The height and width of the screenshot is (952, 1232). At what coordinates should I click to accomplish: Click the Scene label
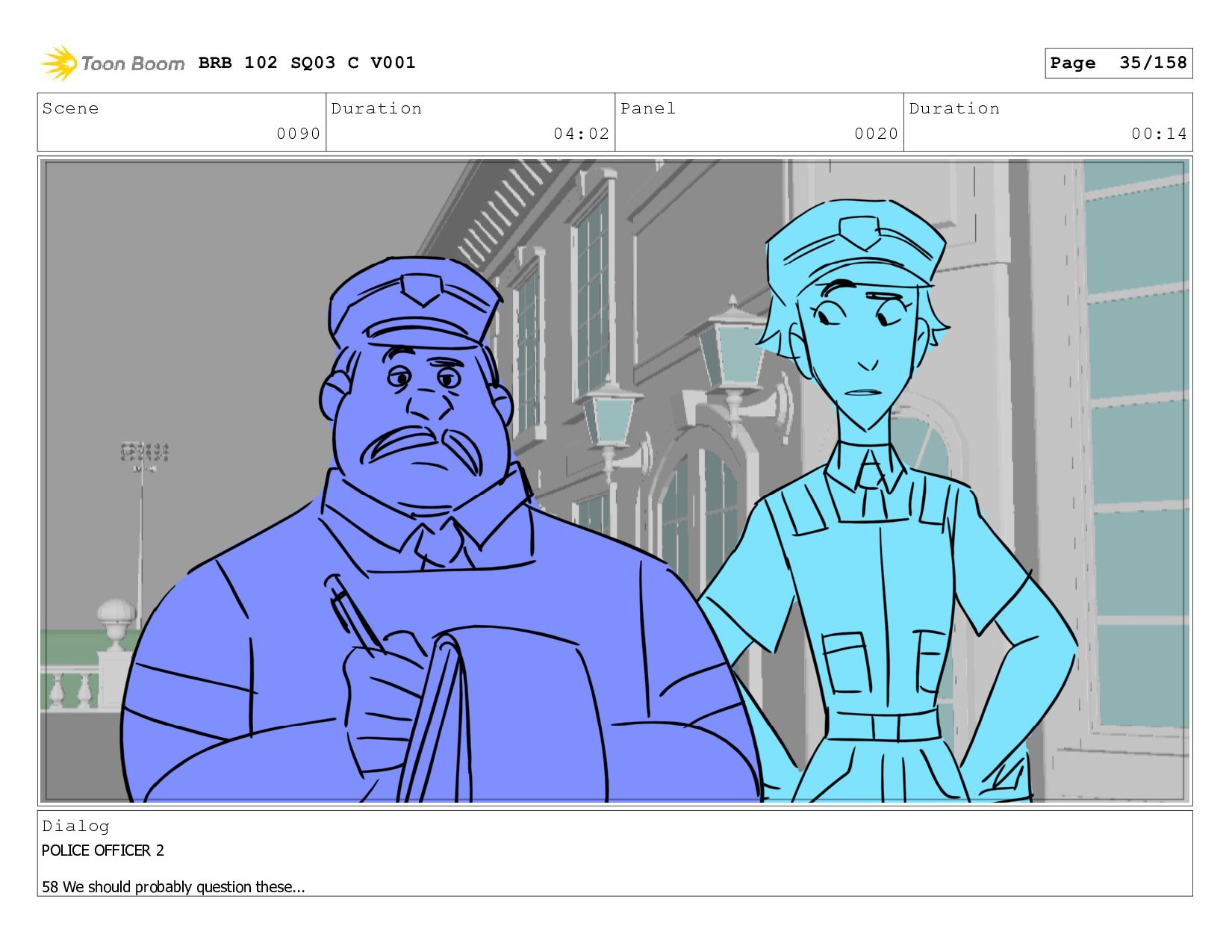(70, 108)
